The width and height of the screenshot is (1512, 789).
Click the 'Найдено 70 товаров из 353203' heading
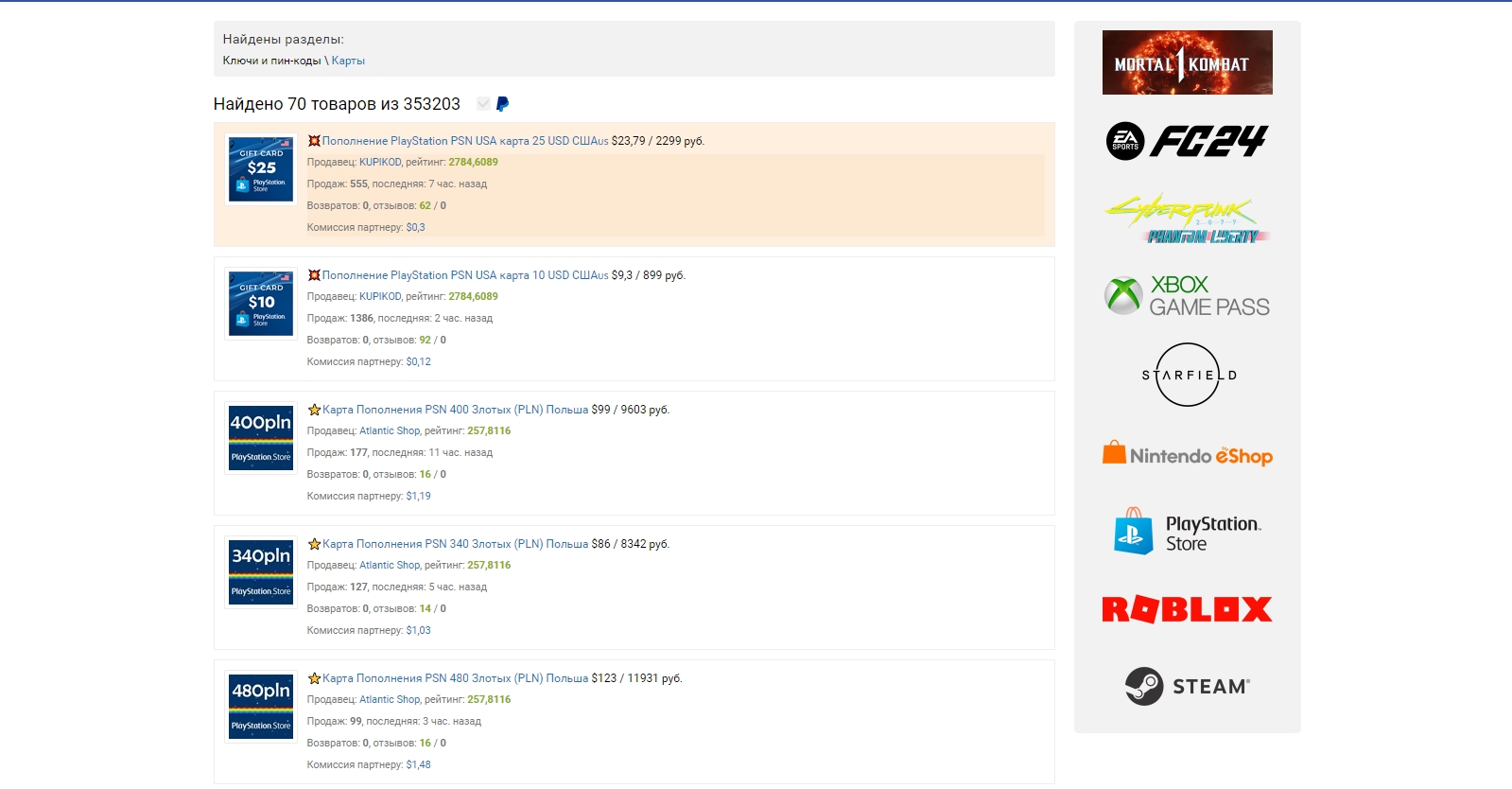[x=337, y=104]
